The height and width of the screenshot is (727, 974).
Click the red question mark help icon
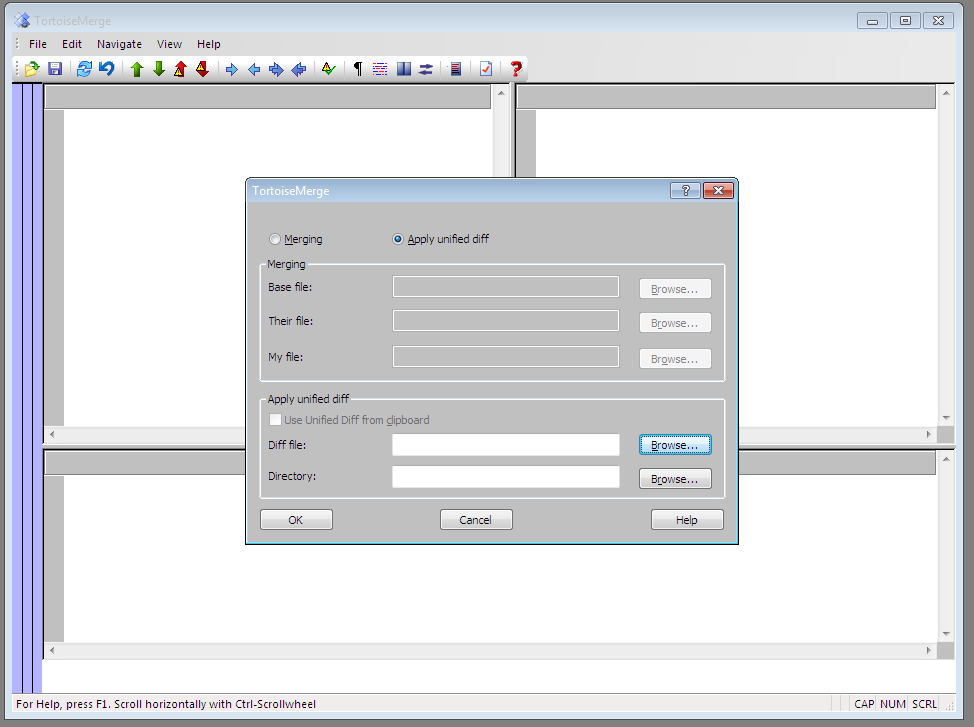pyautogui.click(x=516, y=69)
